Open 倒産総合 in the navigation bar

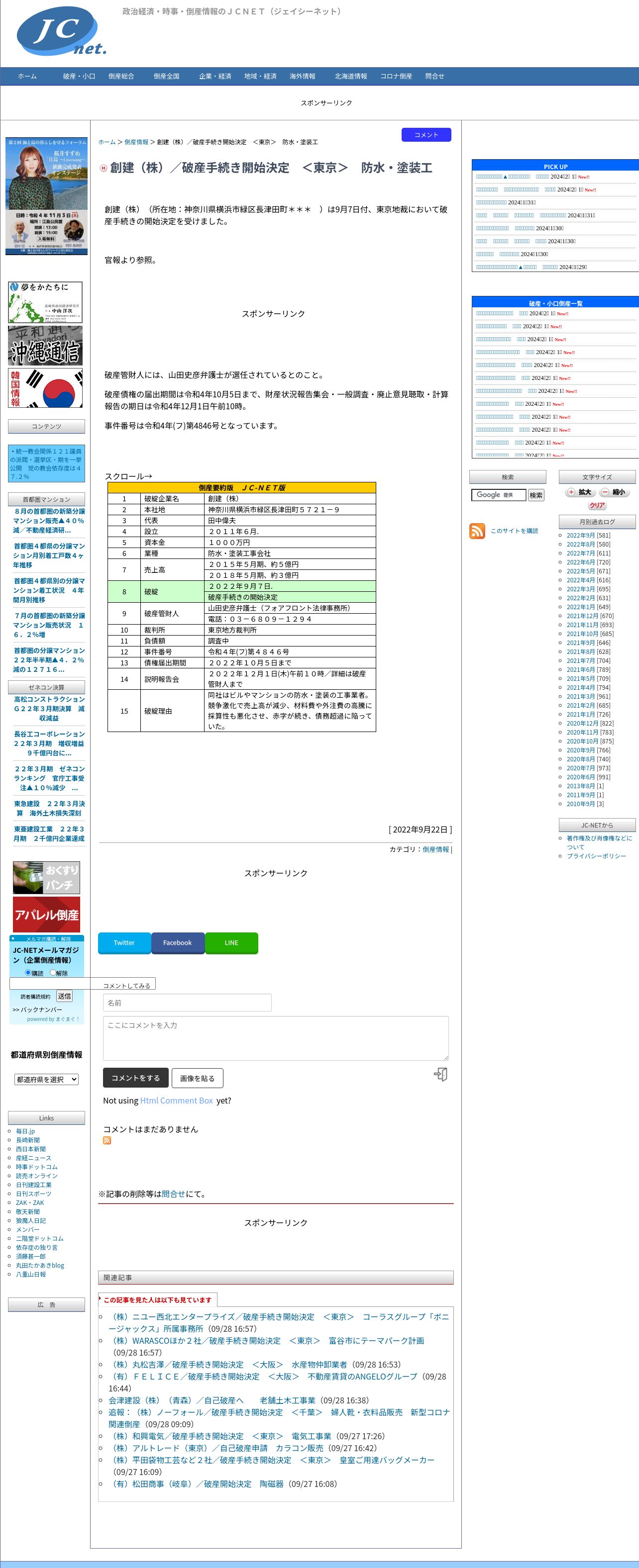click(121, 76)
